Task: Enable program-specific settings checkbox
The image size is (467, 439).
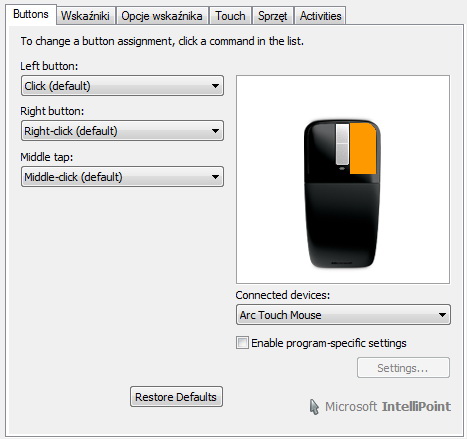Action: click(242, 343)
